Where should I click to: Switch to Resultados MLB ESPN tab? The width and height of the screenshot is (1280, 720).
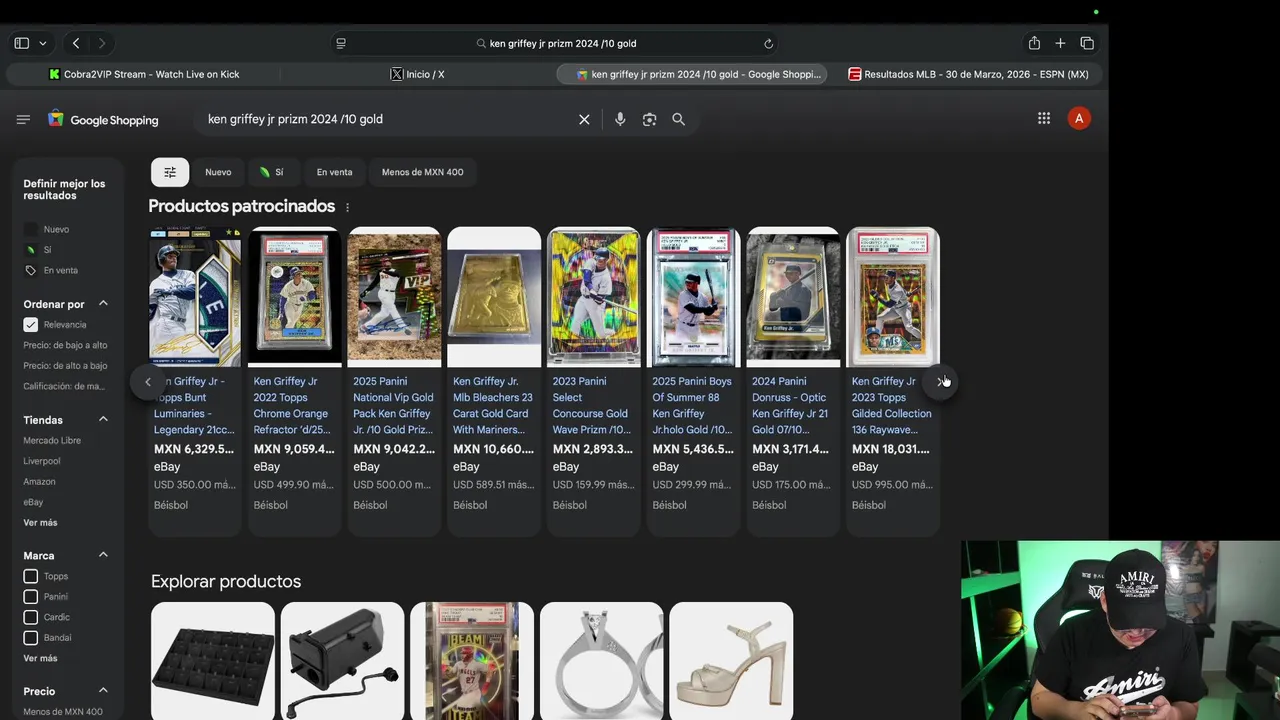(967, 74)
